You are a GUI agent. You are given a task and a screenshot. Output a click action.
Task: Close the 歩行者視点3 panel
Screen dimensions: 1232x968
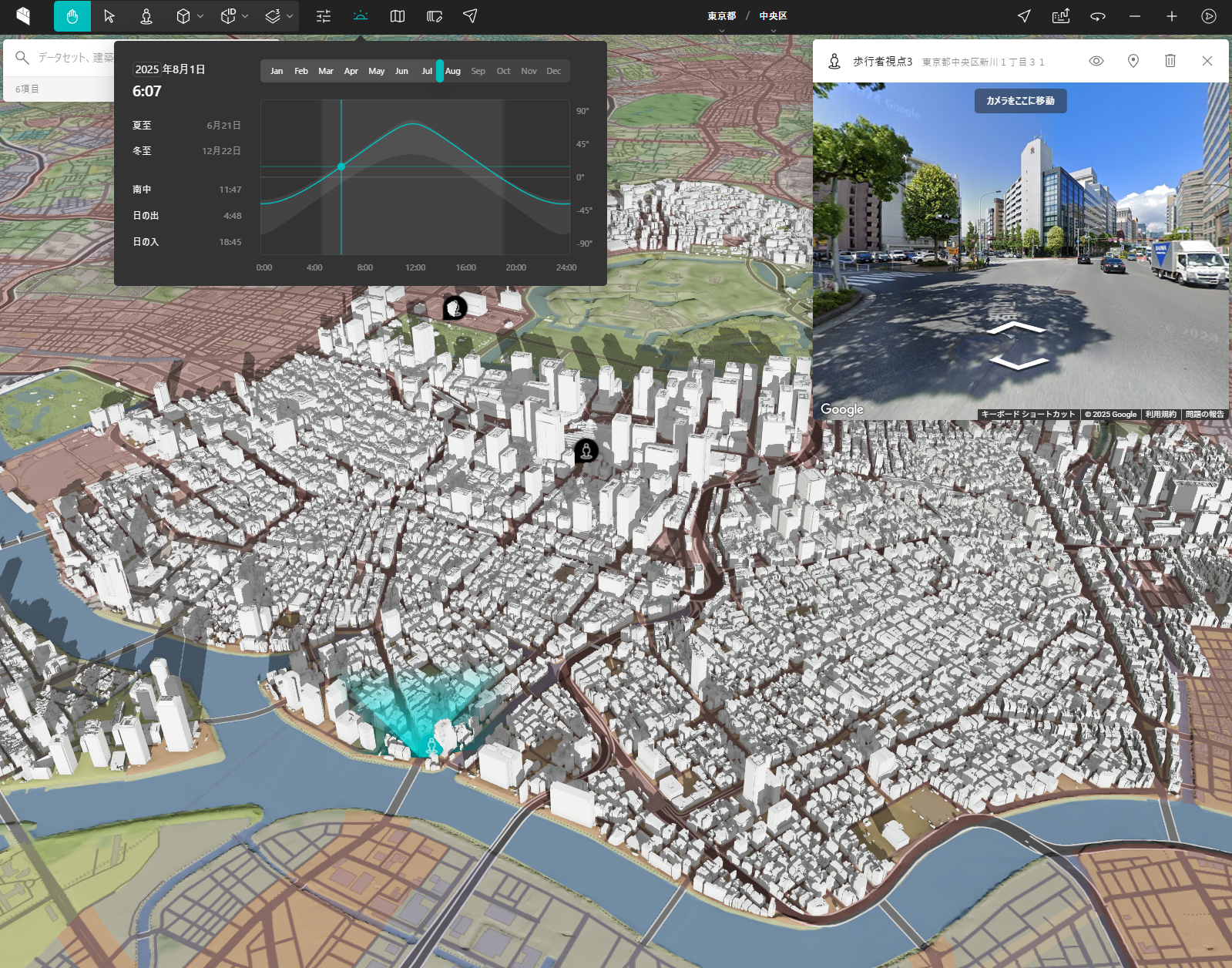(x=1207, y=61)
